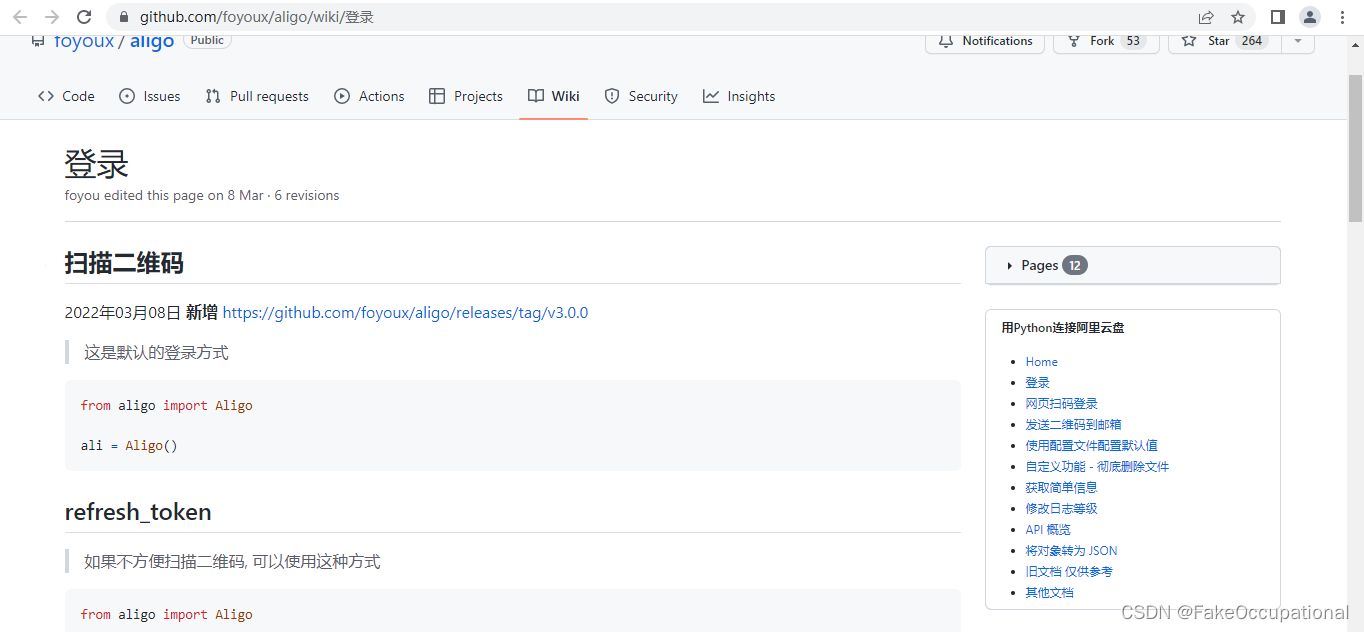
Task: Click the quote 这是默认的登录方式
Action: pyautogui.click(x=156, y=353)
